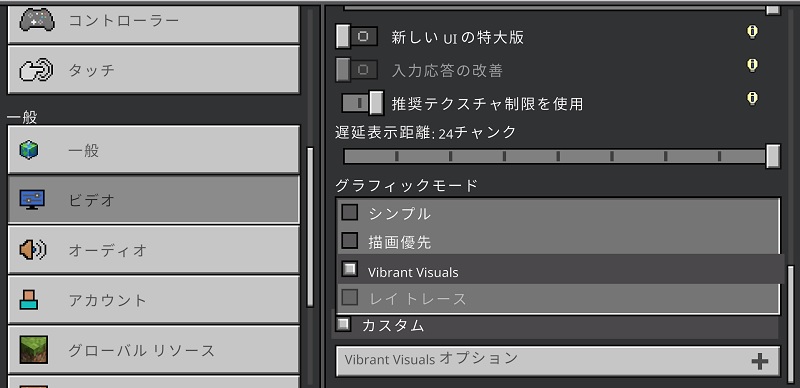
Task: Toggle the 新しい UI の特大版 switch
Action: point(357,37)
